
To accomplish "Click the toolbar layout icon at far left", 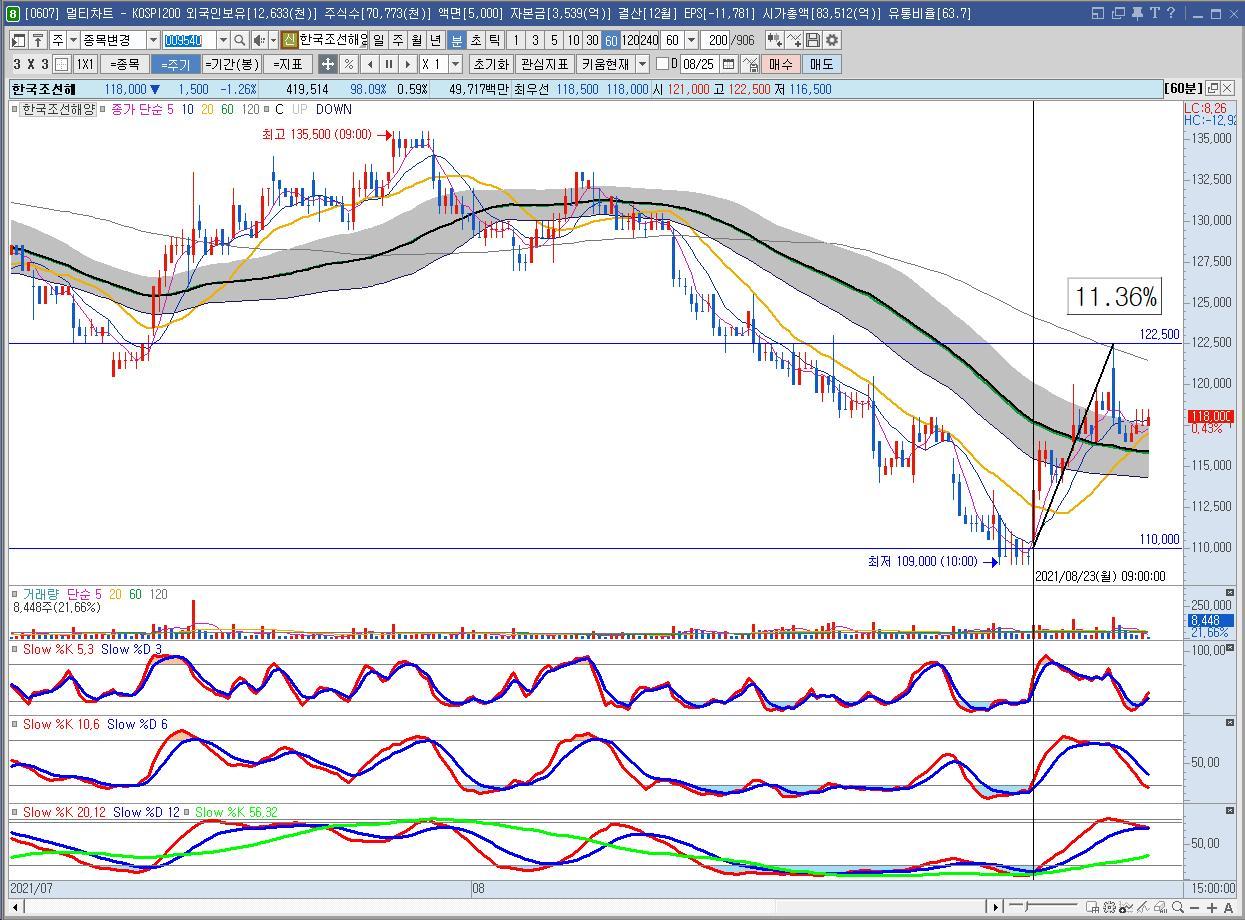I will tap(18, 40).
